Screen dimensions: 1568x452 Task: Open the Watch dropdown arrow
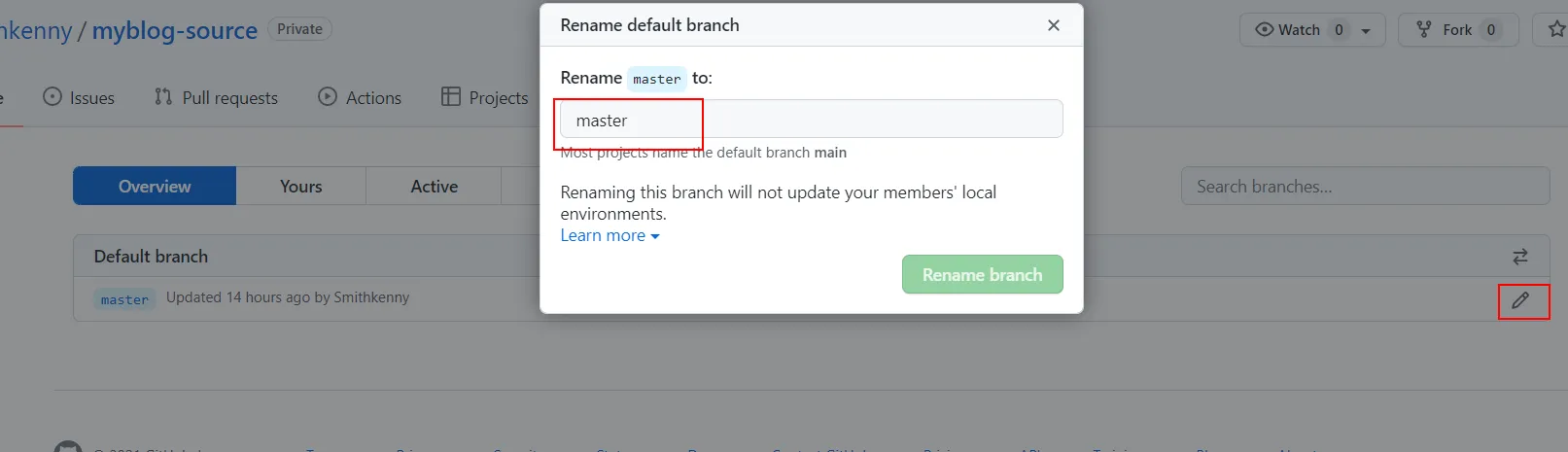(1366, 31)
